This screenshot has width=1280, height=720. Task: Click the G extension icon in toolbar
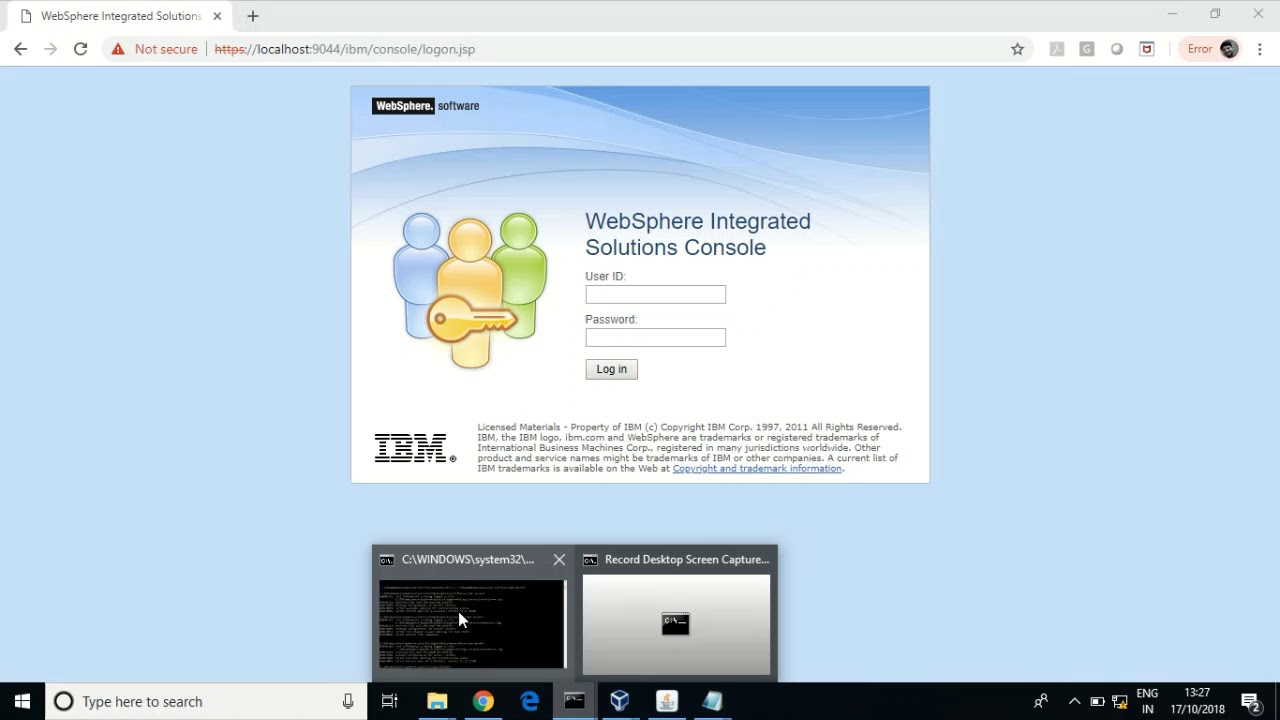[1087, 49]
